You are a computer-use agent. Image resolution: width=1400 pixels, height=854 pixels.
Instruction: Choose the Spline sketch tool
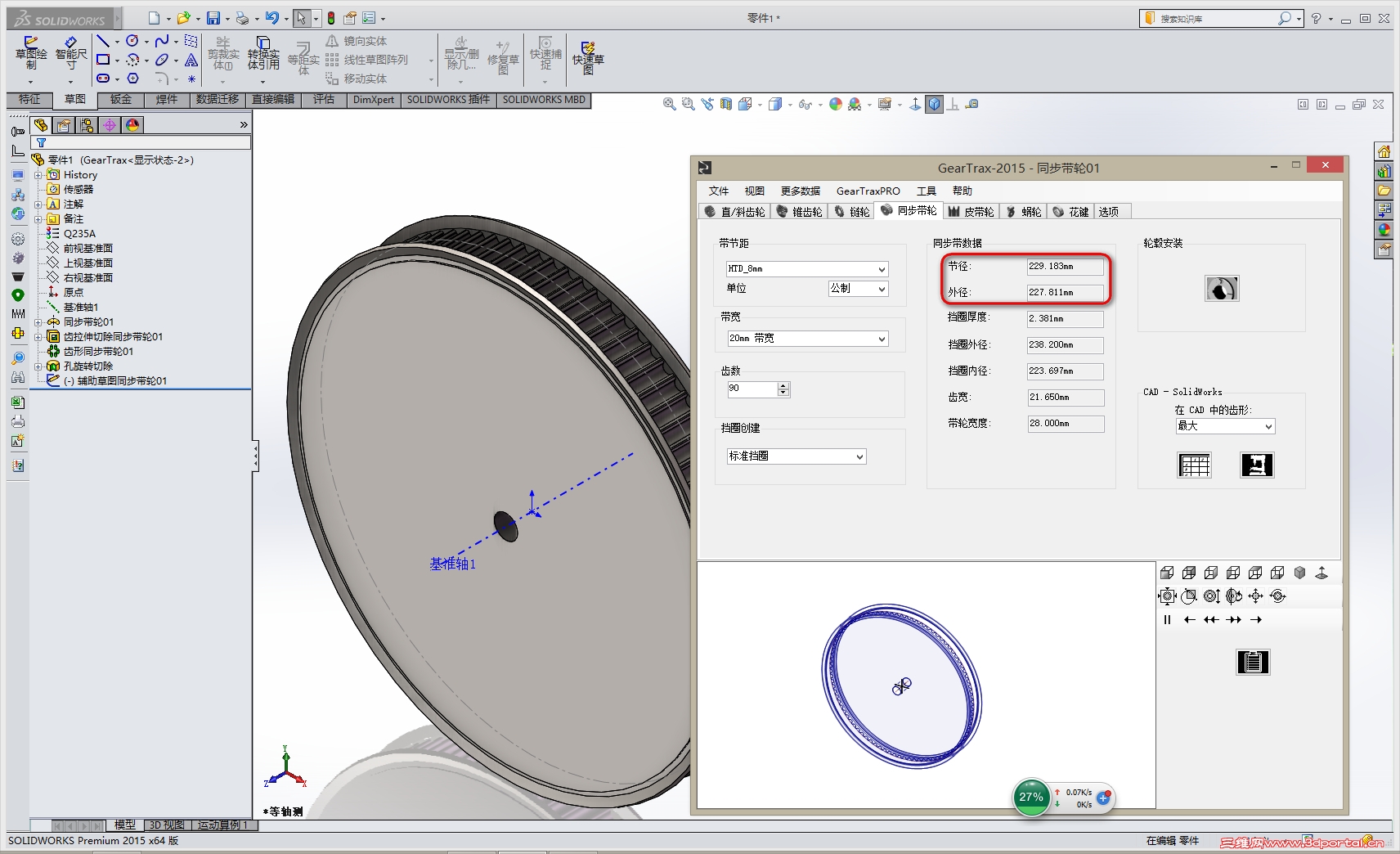point(162,41)
